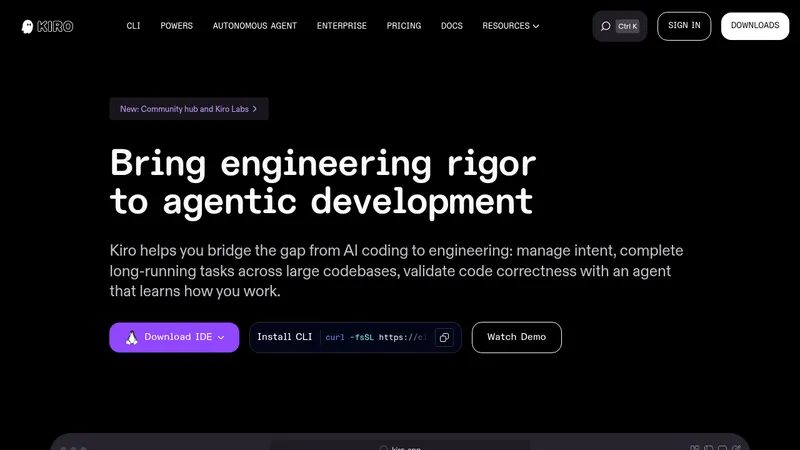Click the Watch Demo button
Viewport: 800px width, 450px height.
pos(516,337)
